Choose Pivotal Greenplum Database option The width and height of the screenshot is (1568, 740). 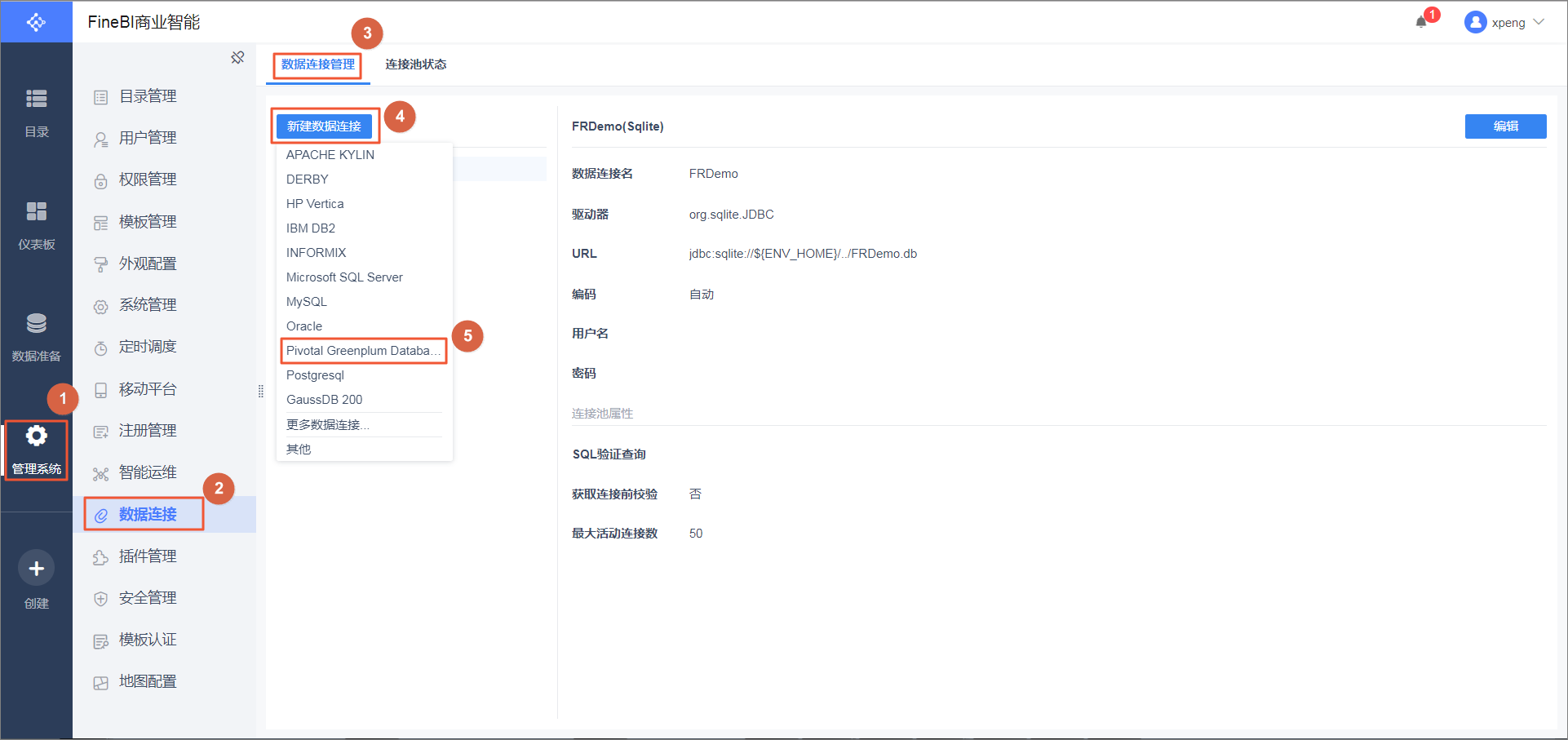364,351
